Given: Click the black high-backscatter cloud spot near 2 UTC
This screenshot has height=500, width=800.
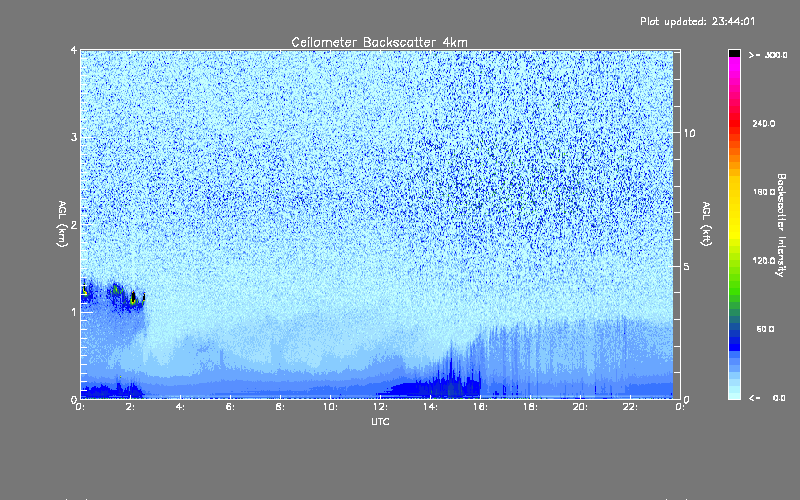Looking at the screenshot, I should (x=134, y=296).
